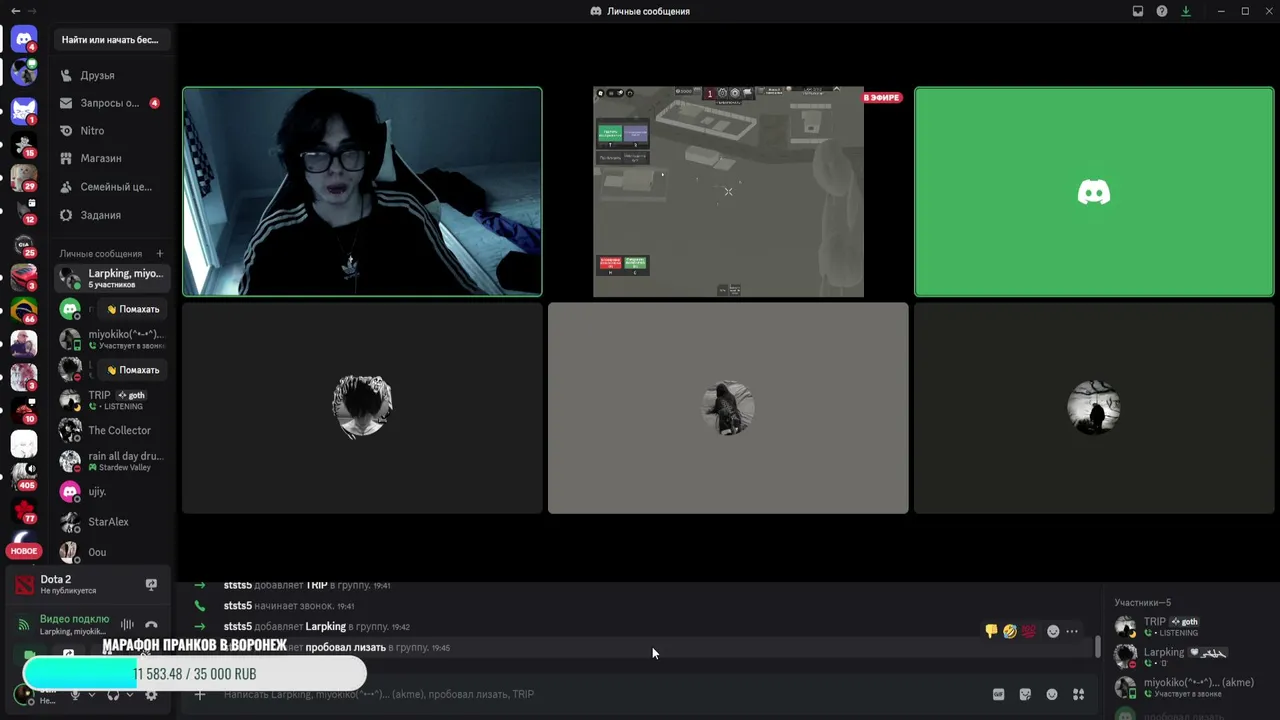
Task: Click the НОВОЕ new mentions pill
Action: (x=24, y=551)
